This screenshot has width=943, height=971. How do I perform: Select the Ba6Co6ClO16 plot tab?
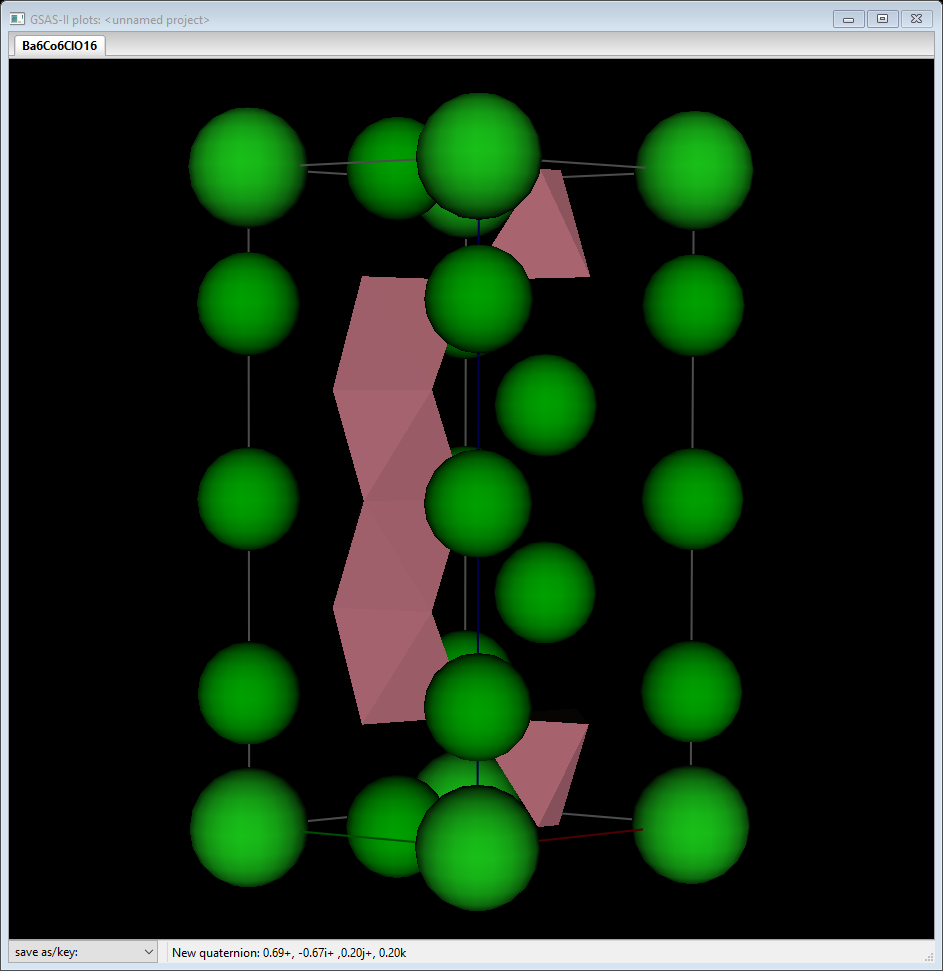59,45
